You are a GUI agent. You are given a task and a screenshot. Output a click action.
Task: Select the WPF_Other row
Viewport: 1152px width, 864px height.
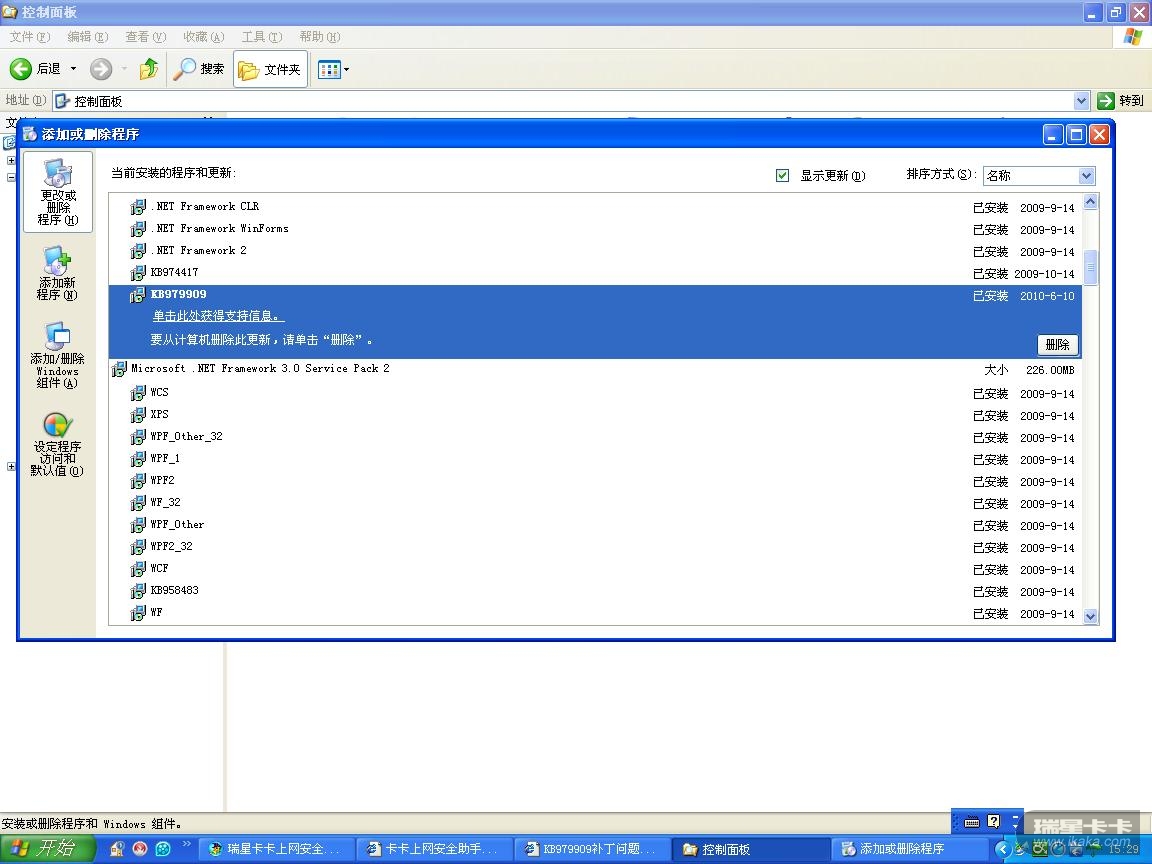(595, 525)
